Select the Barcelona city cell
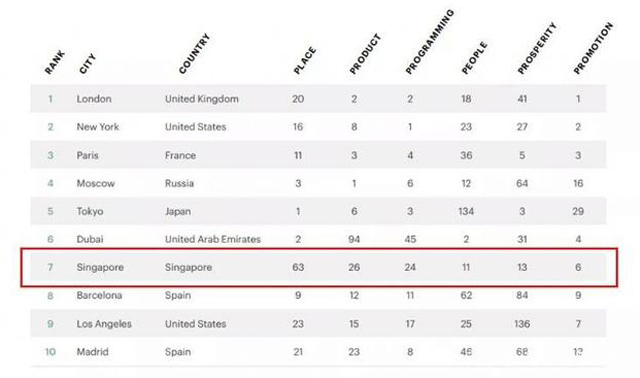This screenshot has height=378, width=640. [99, 295]
